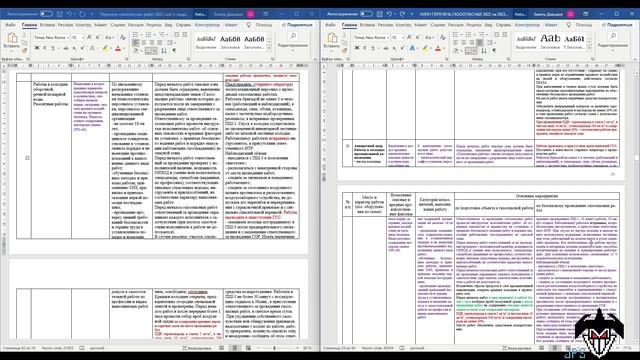Viewport: 640px width, 360px height.
Task: Open Файл tab in left Word window
Action: (10, 25)
